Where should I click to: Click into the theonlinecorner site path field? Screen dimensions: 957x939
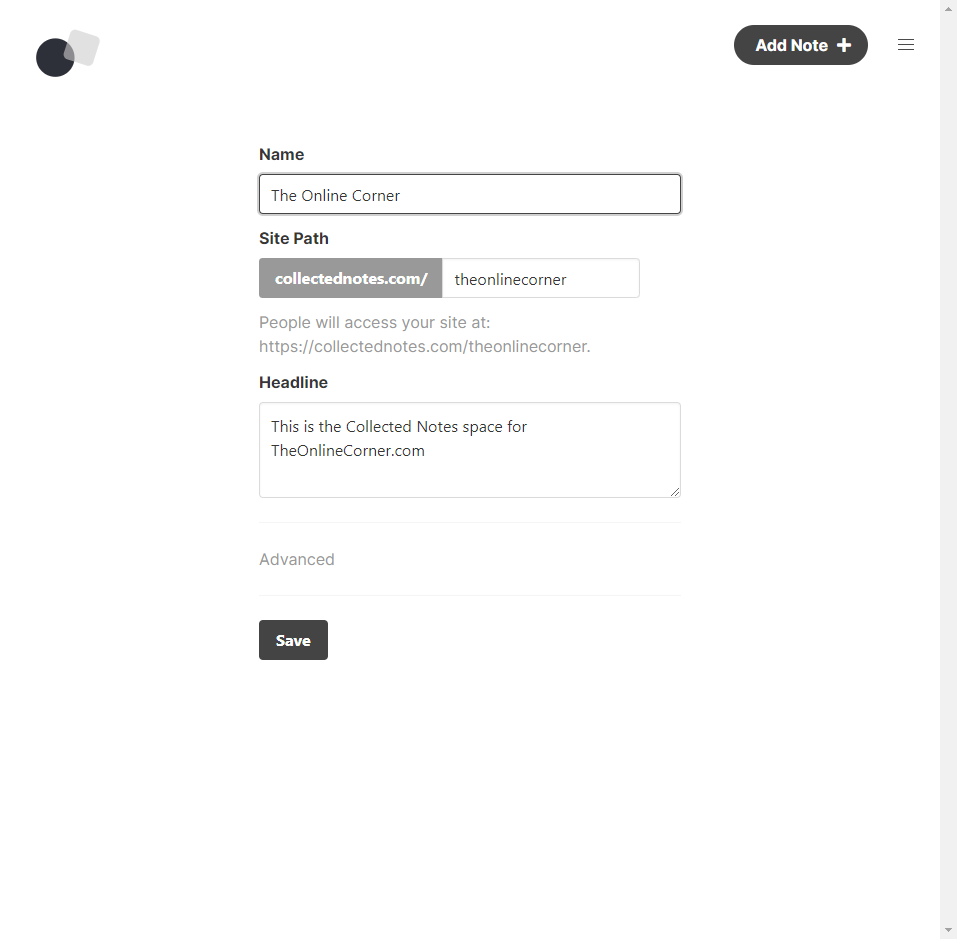tap(540, 279)
